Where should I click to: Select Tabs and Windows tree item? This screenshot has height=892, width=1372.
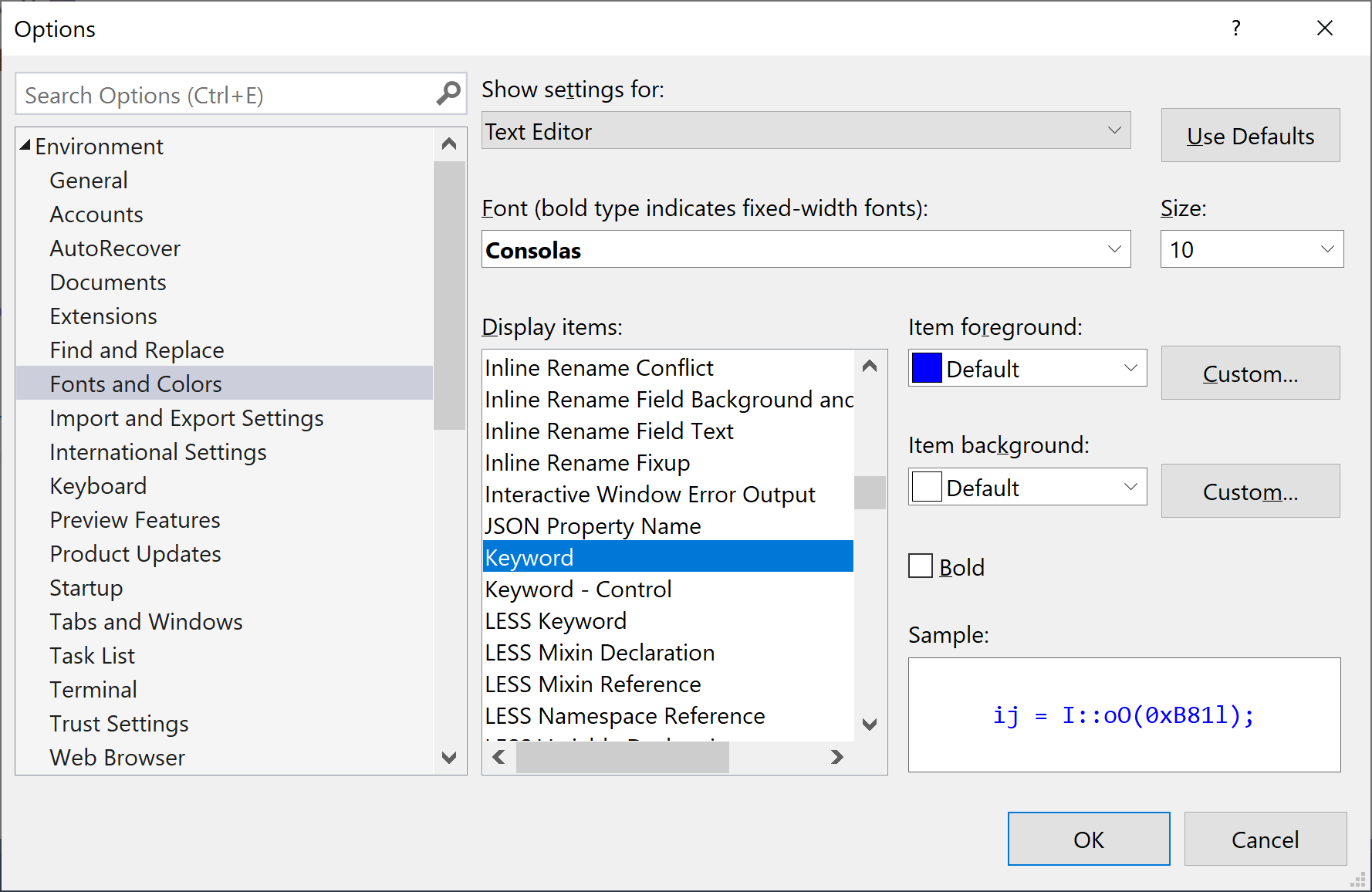pyautogui.click(x=146, y=621)
